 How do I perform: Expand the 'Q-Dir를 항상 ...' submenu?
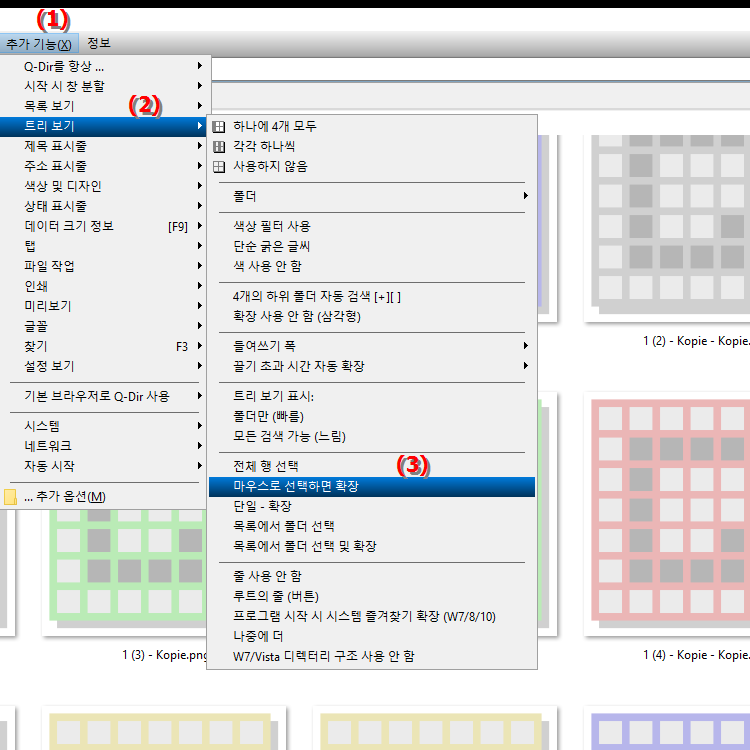[103, 66]
